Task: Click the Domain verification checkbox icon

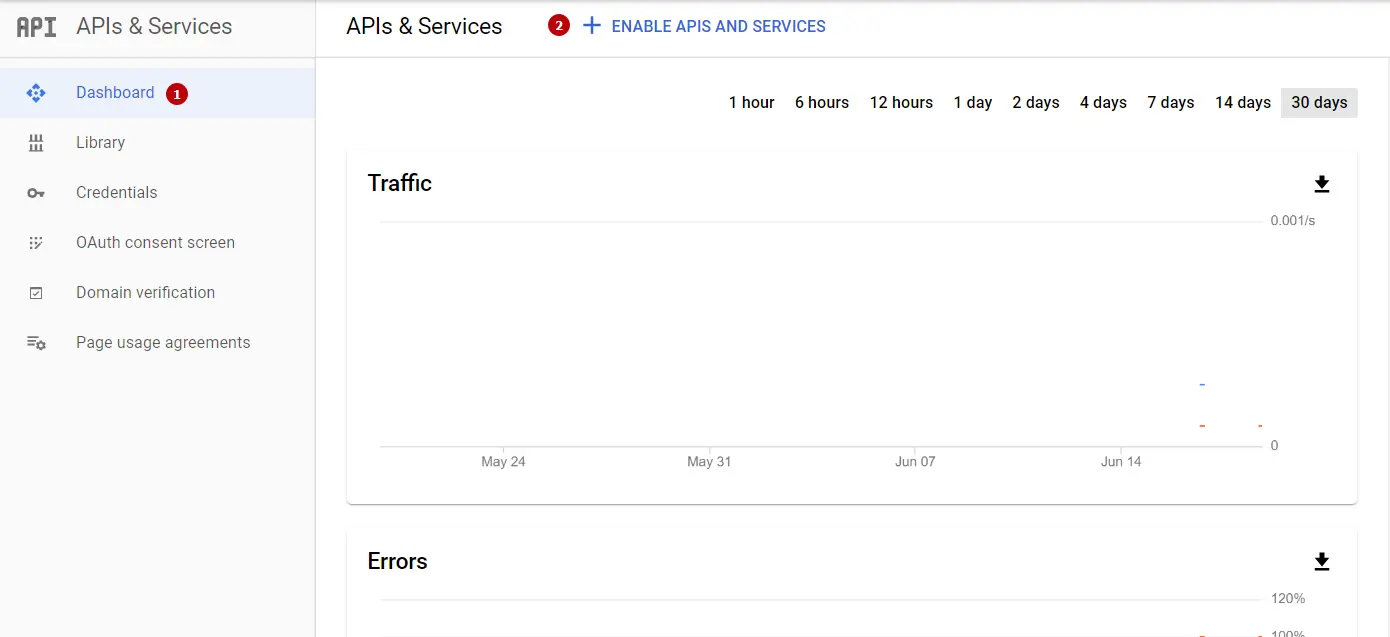Action: click(x=36, y=293)
